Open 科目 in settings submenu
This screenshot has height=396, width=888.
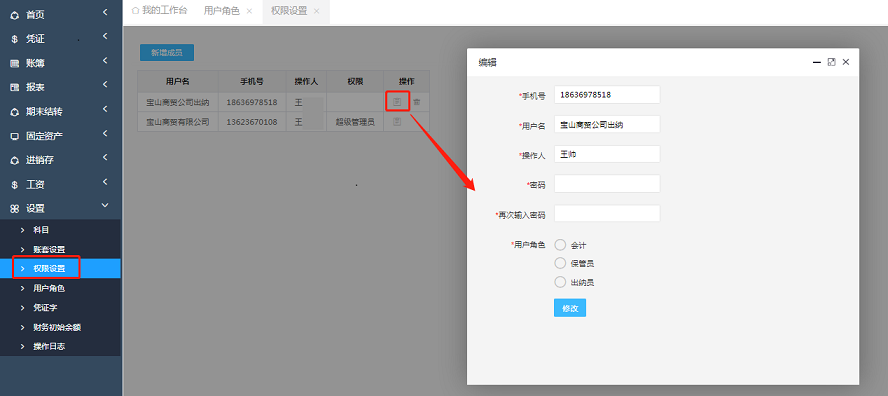60,229
